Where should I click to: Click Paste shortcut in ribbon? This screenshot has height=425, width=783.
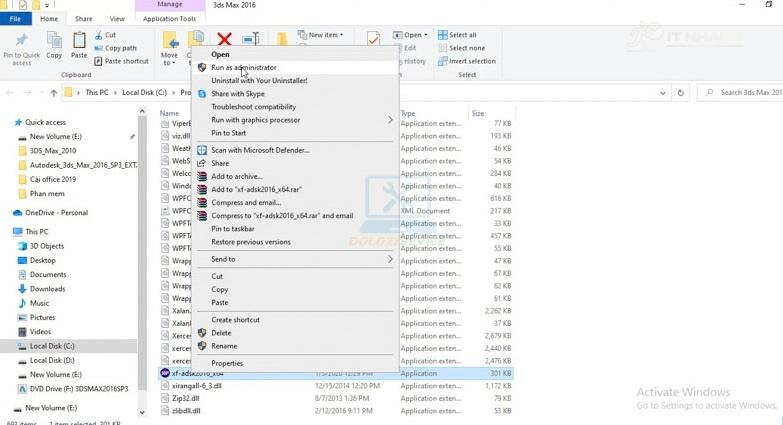coord(121,61)
